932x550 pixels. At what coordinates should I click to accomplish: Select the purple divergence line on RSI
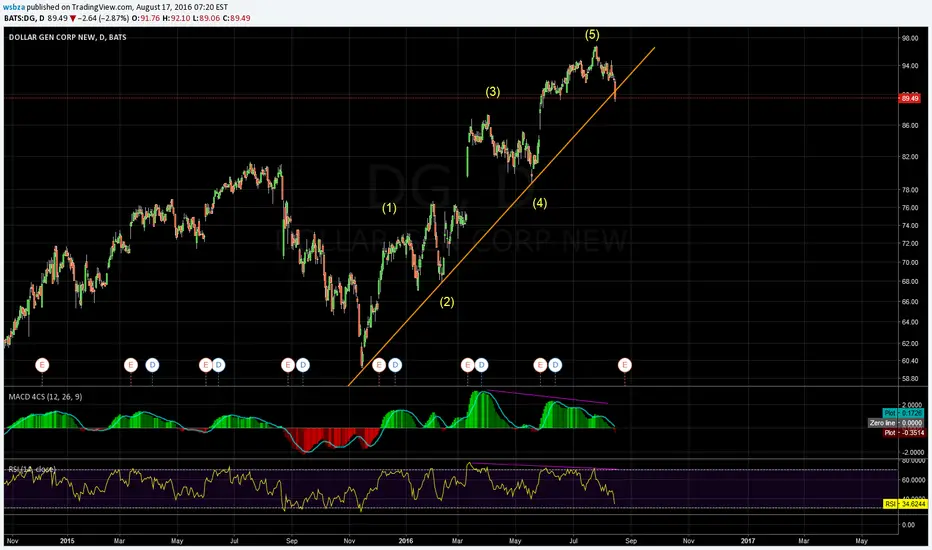(546, 466)
